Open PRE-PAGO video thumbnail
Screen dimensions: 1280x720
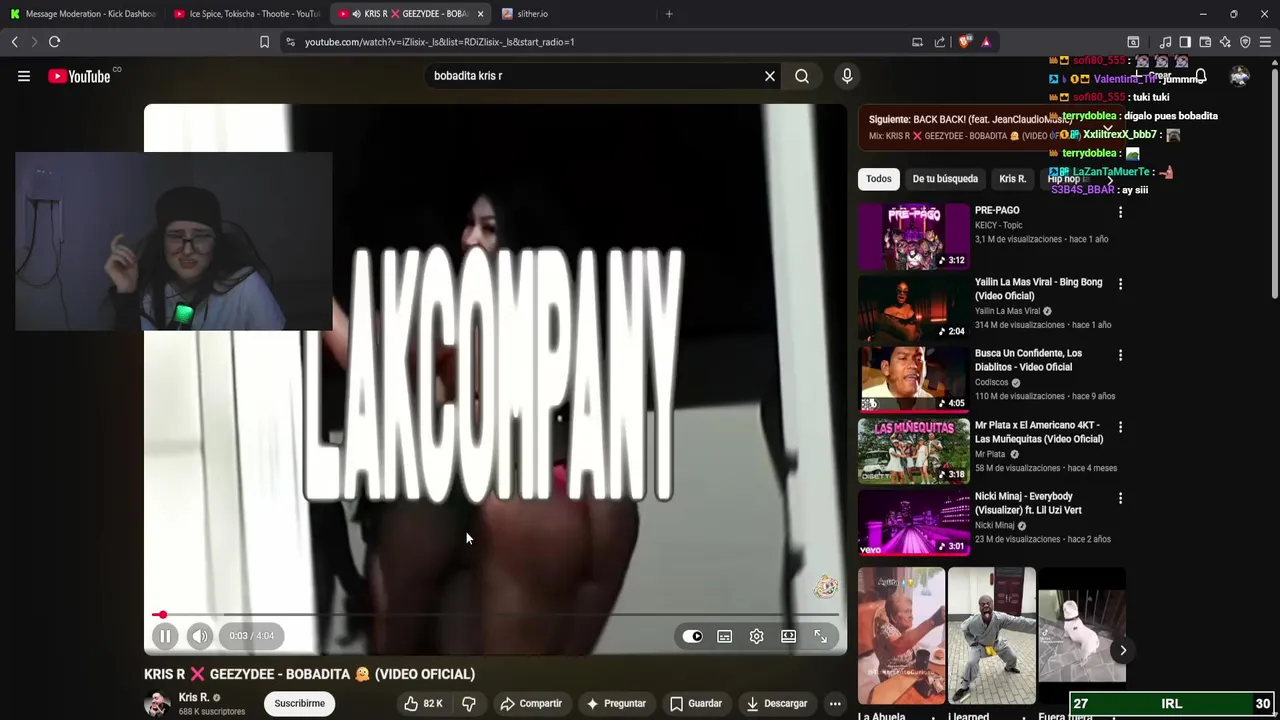pos(914,237)
